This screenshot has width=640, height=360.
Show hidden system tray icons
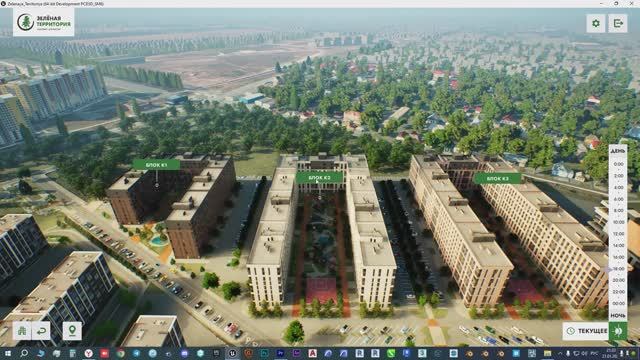tap(560, 353)
